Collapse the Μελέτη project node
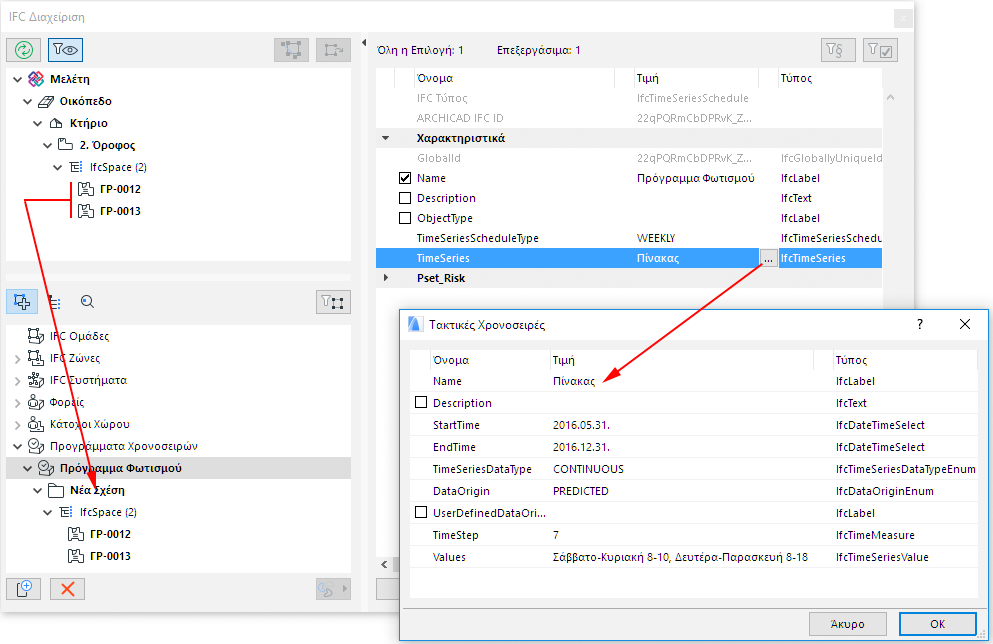The image size is (993, 644). tap(17, 79)
